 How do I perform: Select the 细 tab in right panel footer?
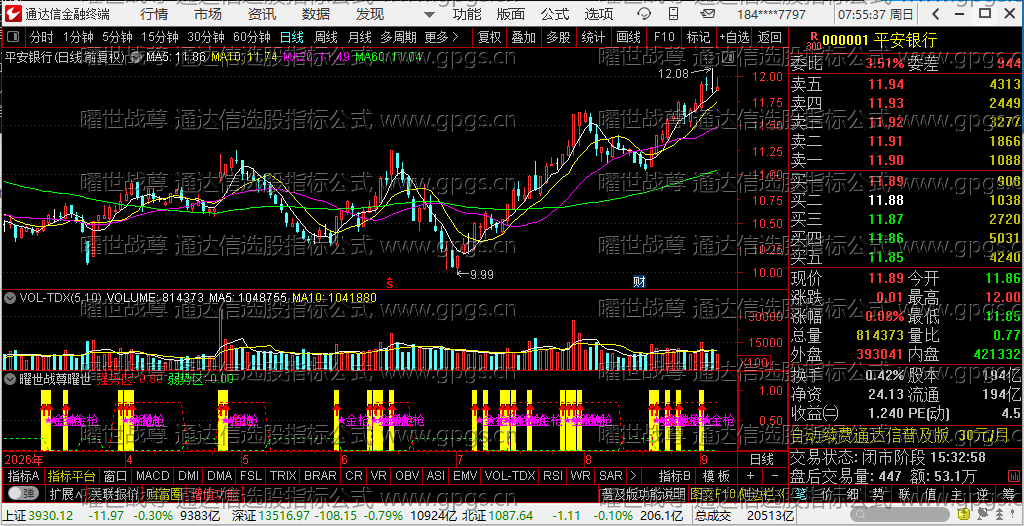(x=852, y=493)
